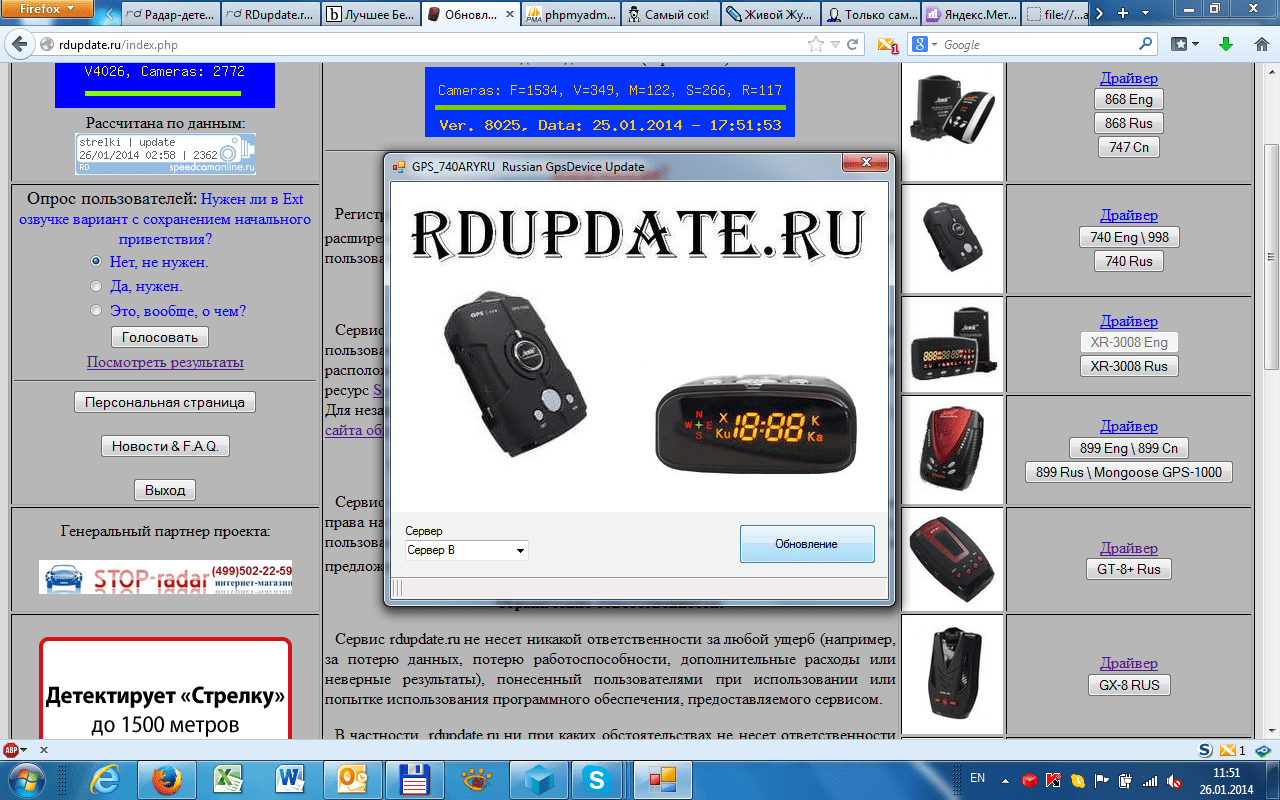This screenshot has height=800, width=1280.
Task: Close the Russian GpsDevice Update dialog
Action: 865,163
